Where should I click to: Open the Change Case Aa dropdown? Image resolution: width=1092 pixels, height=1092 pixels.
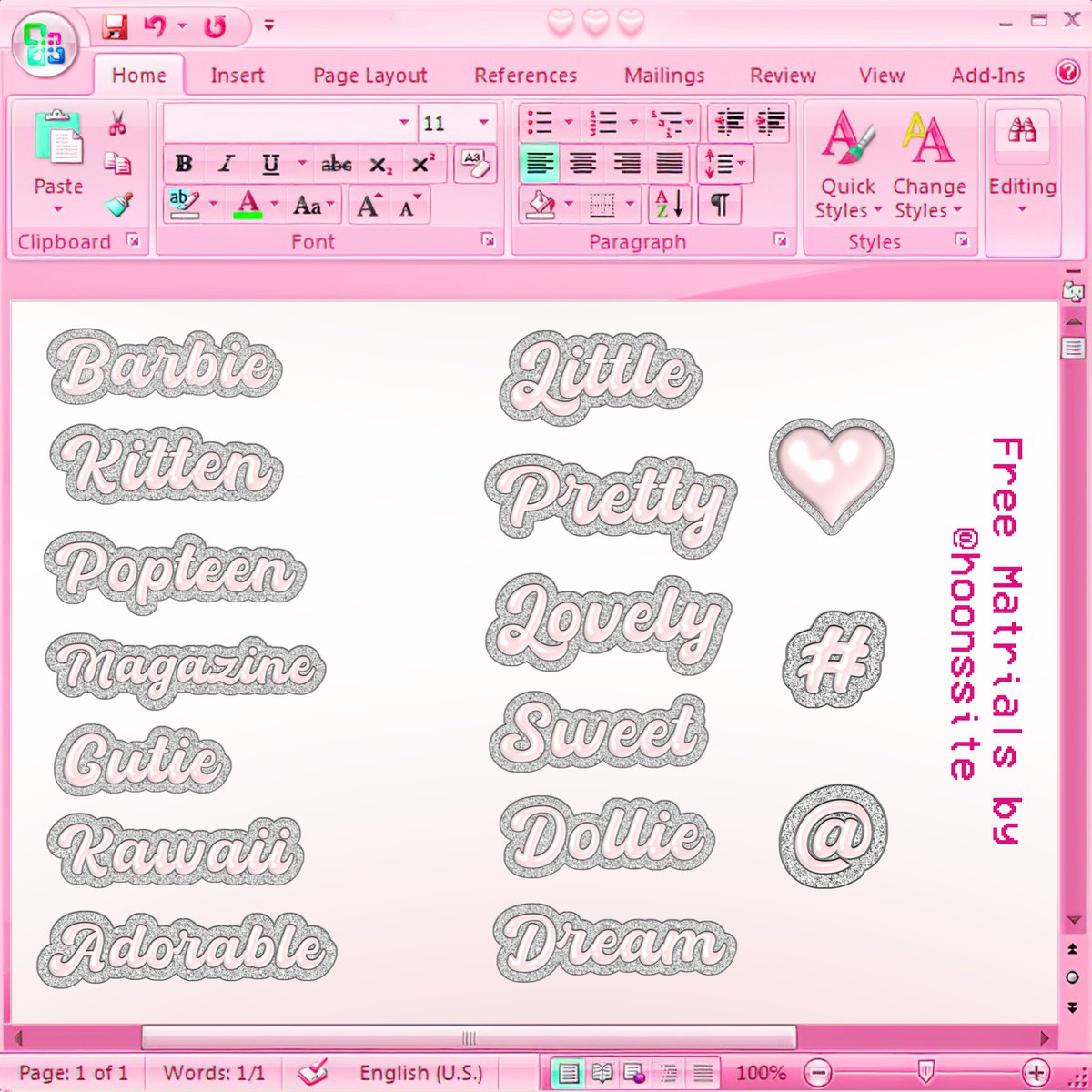[x=314, y=206]
